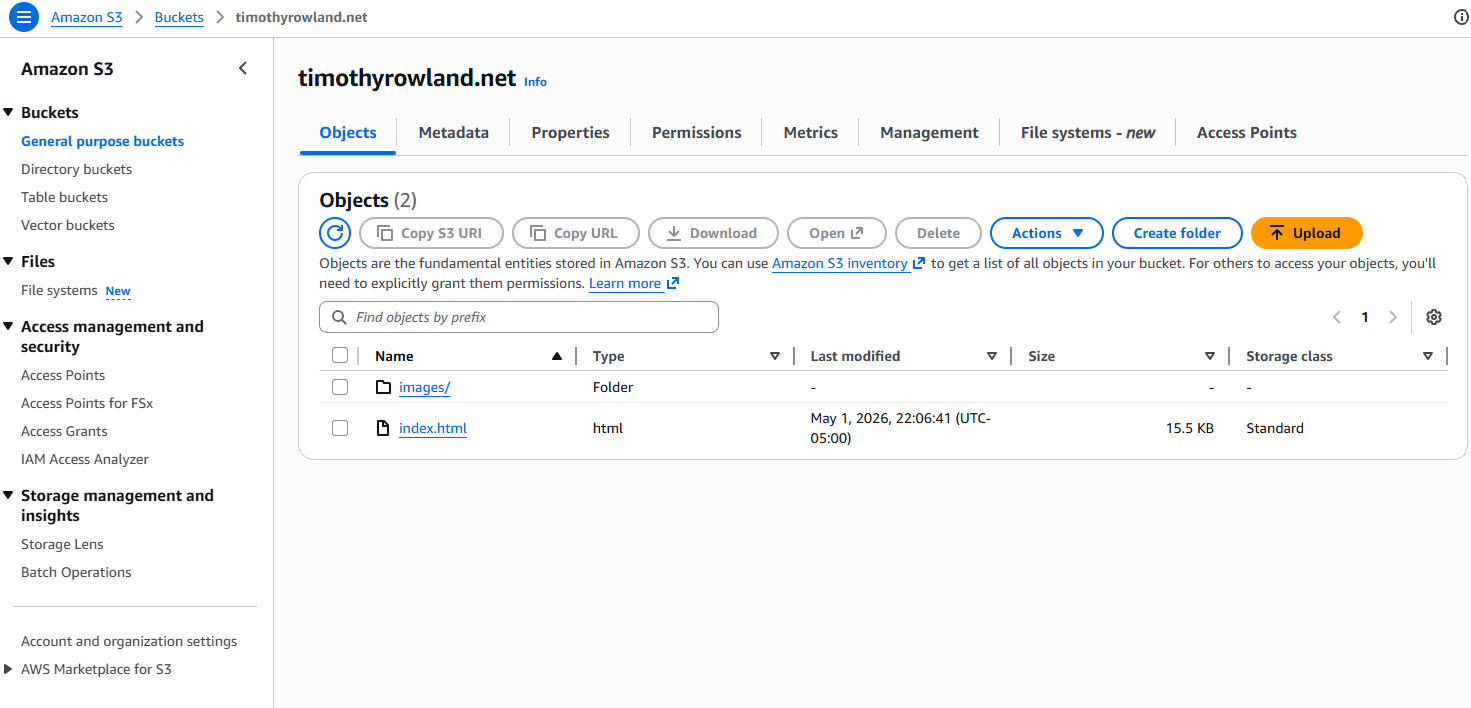This screenshot has height=708, width=1471.
Task: Open Directory buckets in sidebar
Action: coord(76,169)
